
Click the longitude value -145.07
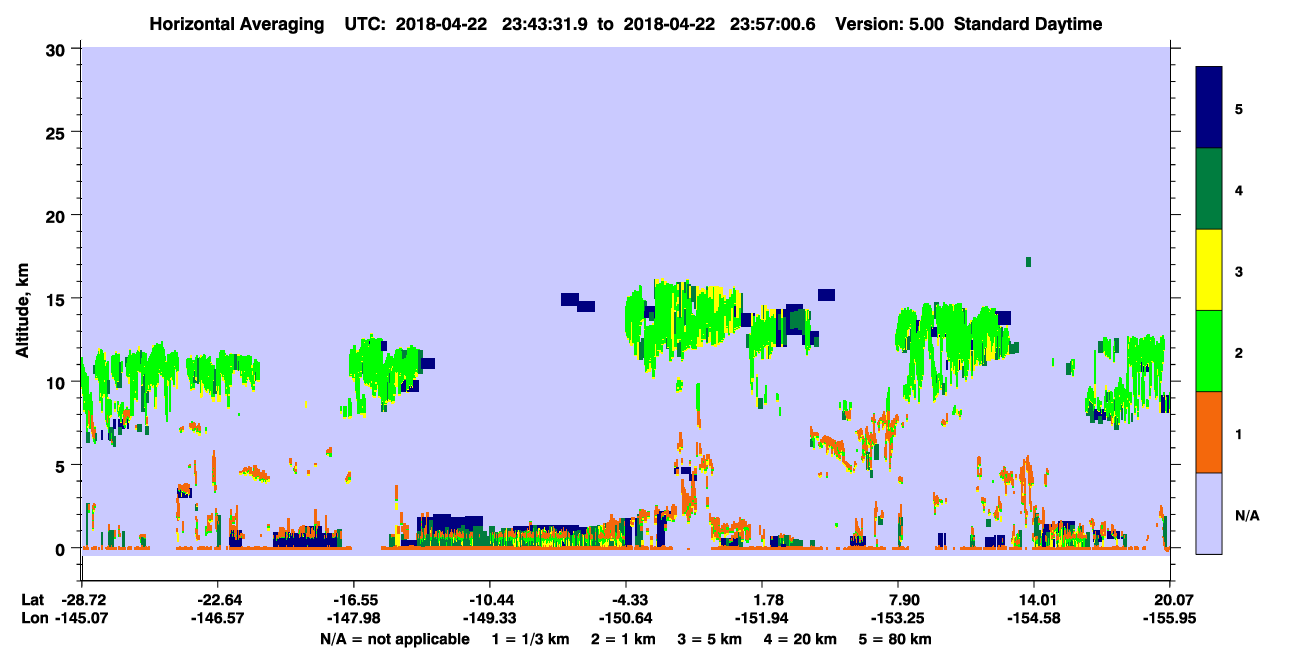(82, 619)
